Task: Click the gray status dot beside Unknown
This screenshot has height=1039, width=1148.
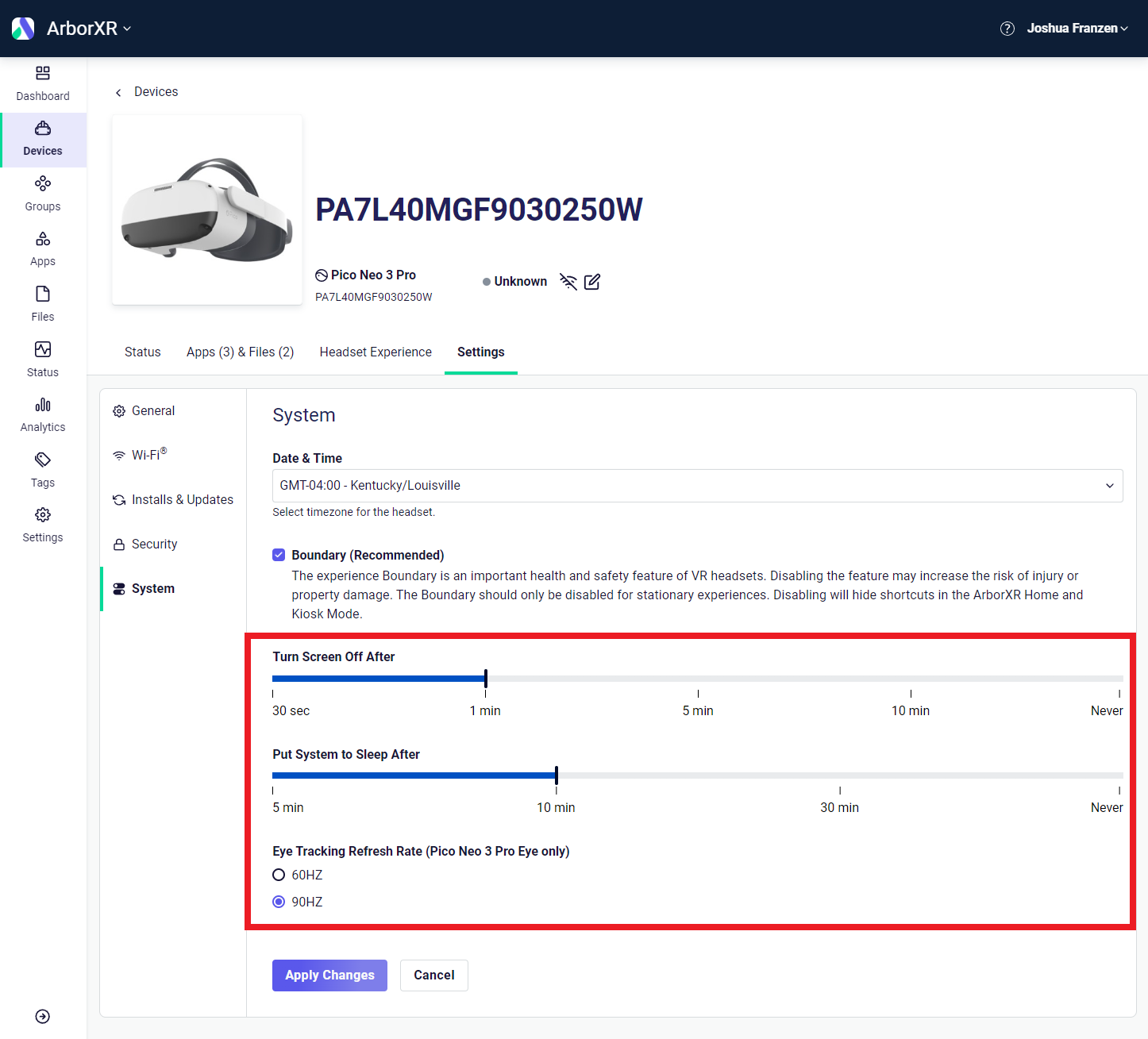Action: pos(487,282)
